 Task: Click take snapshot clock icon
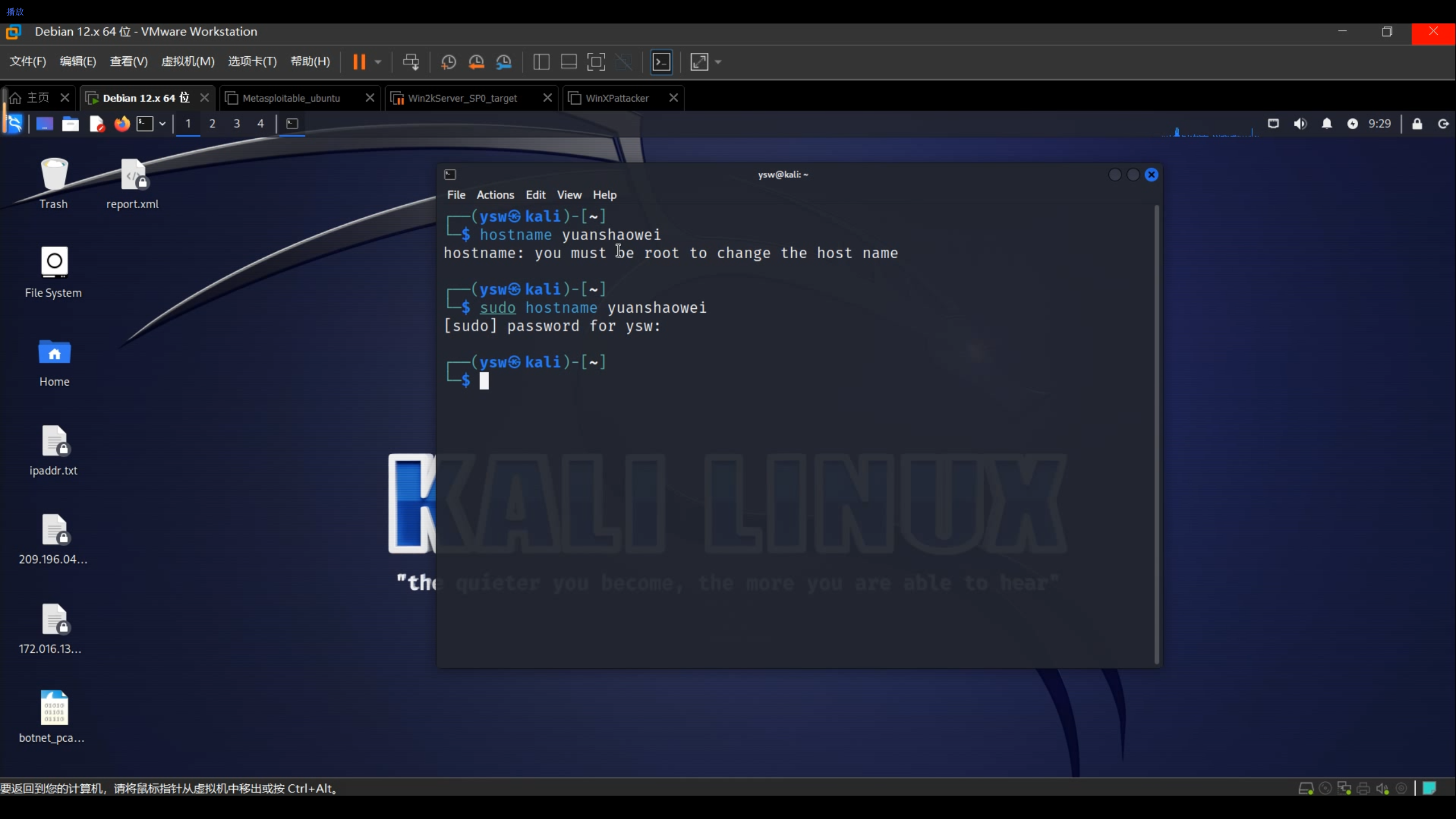pos(448,62)
